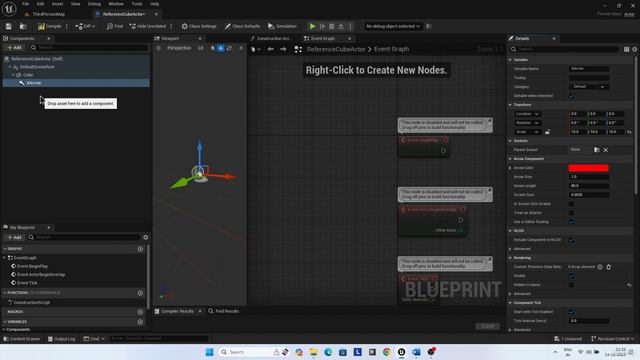This screenshot has height=360, width=640.
Task: Open the Location type dropdown
Action: 527,114
